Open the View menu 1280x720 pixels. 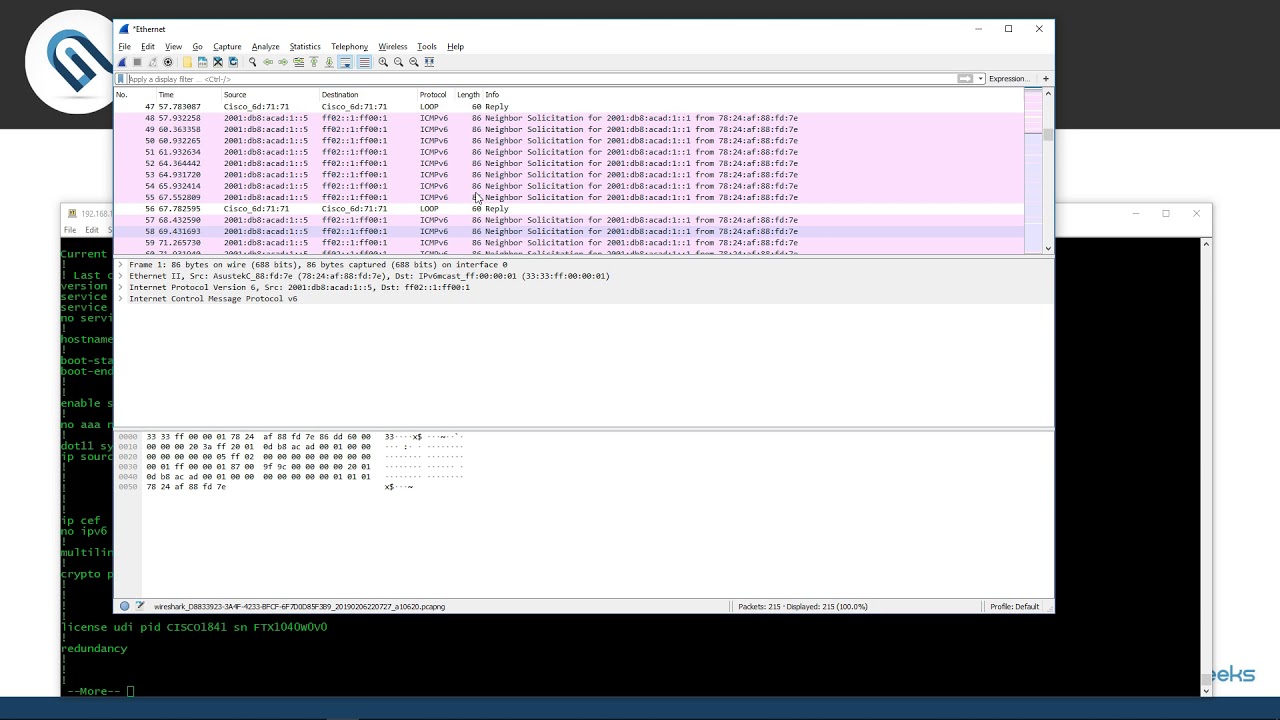pyautogui.click(x=173, y=47)
